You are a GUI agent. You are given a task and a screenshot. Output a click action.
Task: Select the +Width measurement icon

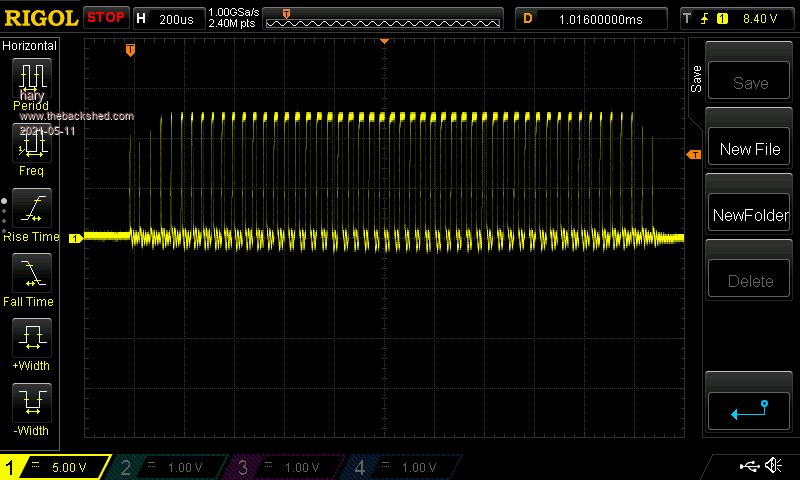point(31,339)
